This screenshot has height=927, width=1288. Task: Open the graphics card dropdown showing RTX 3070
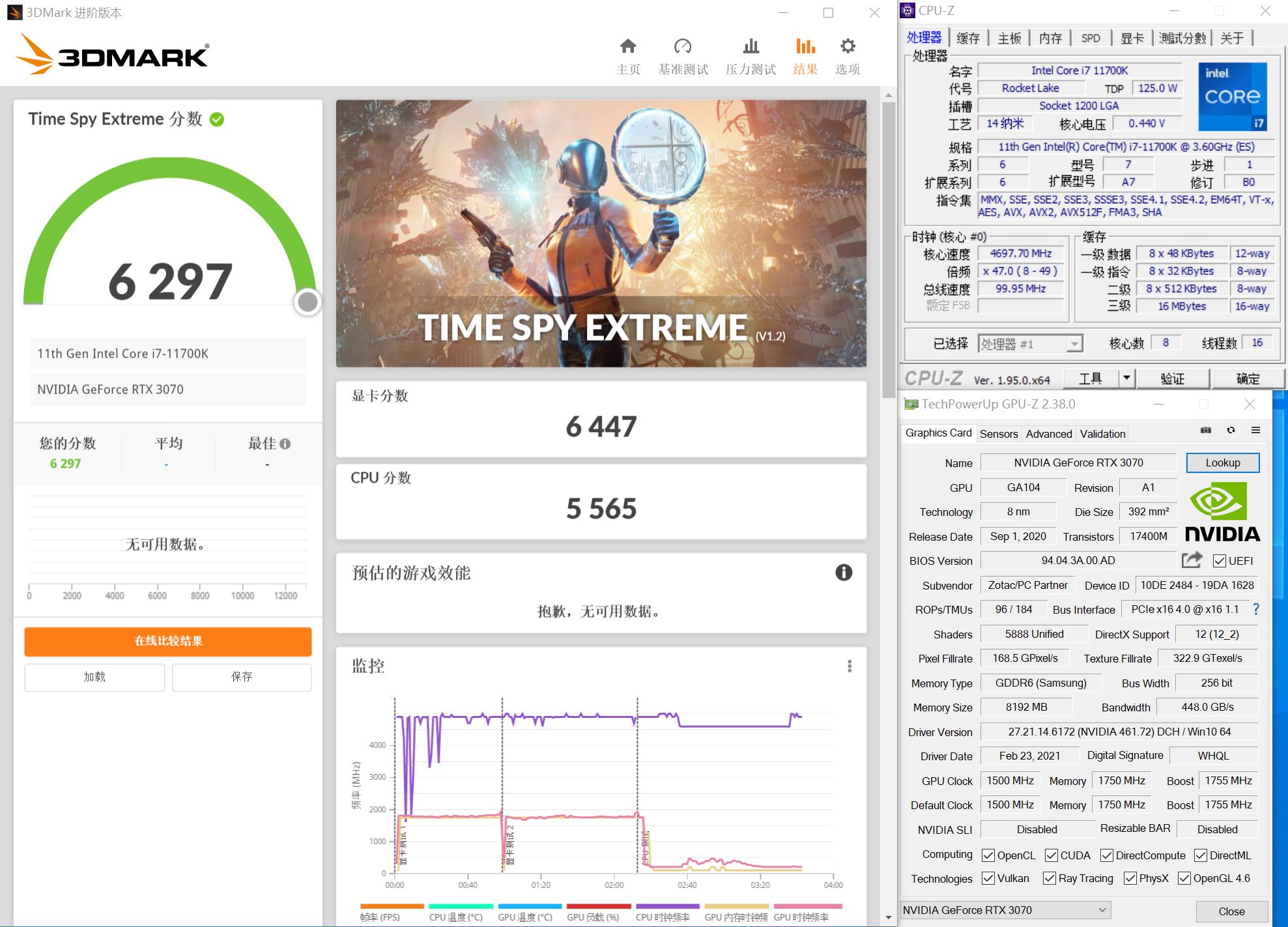pos(1102,910)
